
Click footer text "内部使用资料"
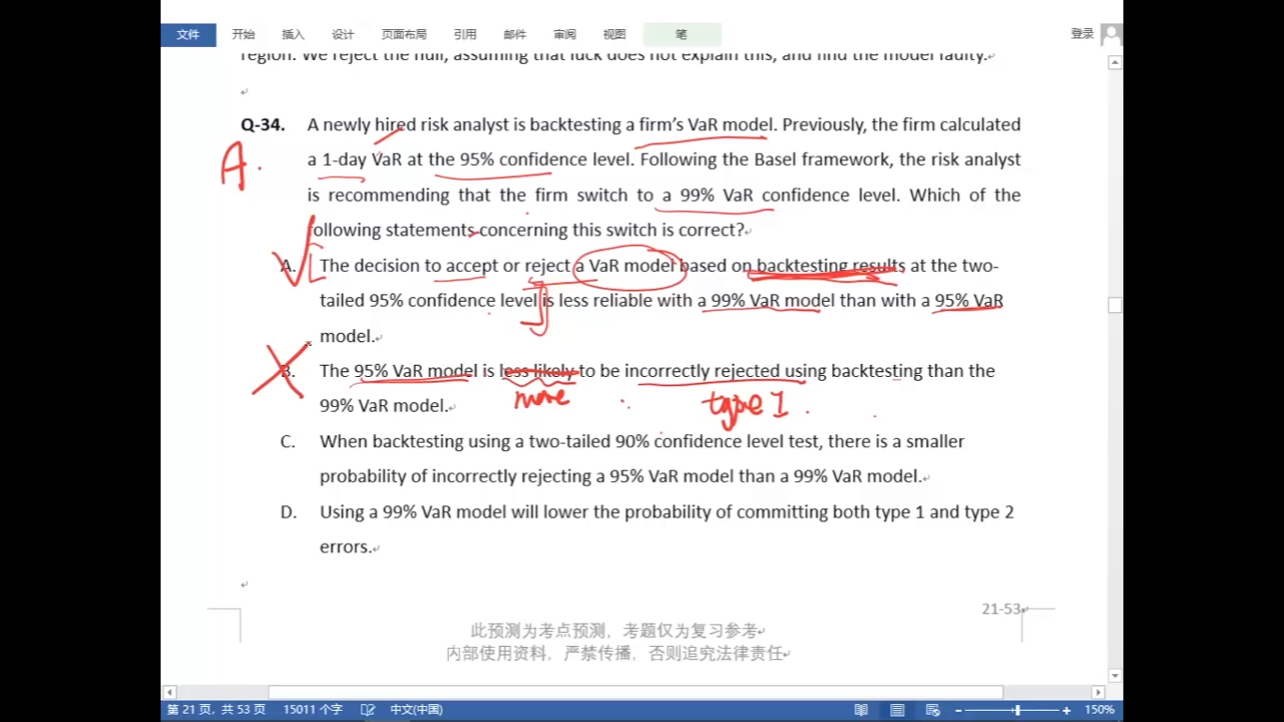coord(497,654)
